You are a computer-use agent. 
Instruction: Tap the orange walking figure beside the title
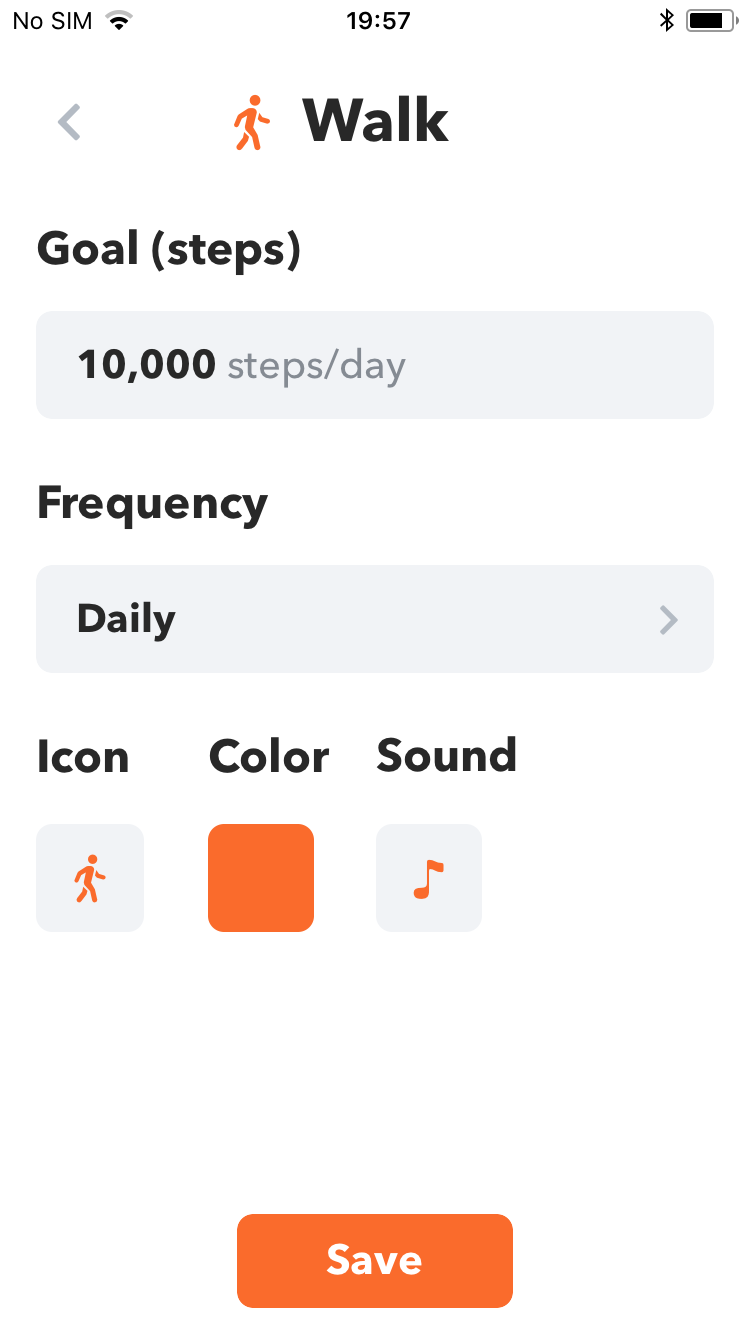pyautogui.click(x=252, y=123)
